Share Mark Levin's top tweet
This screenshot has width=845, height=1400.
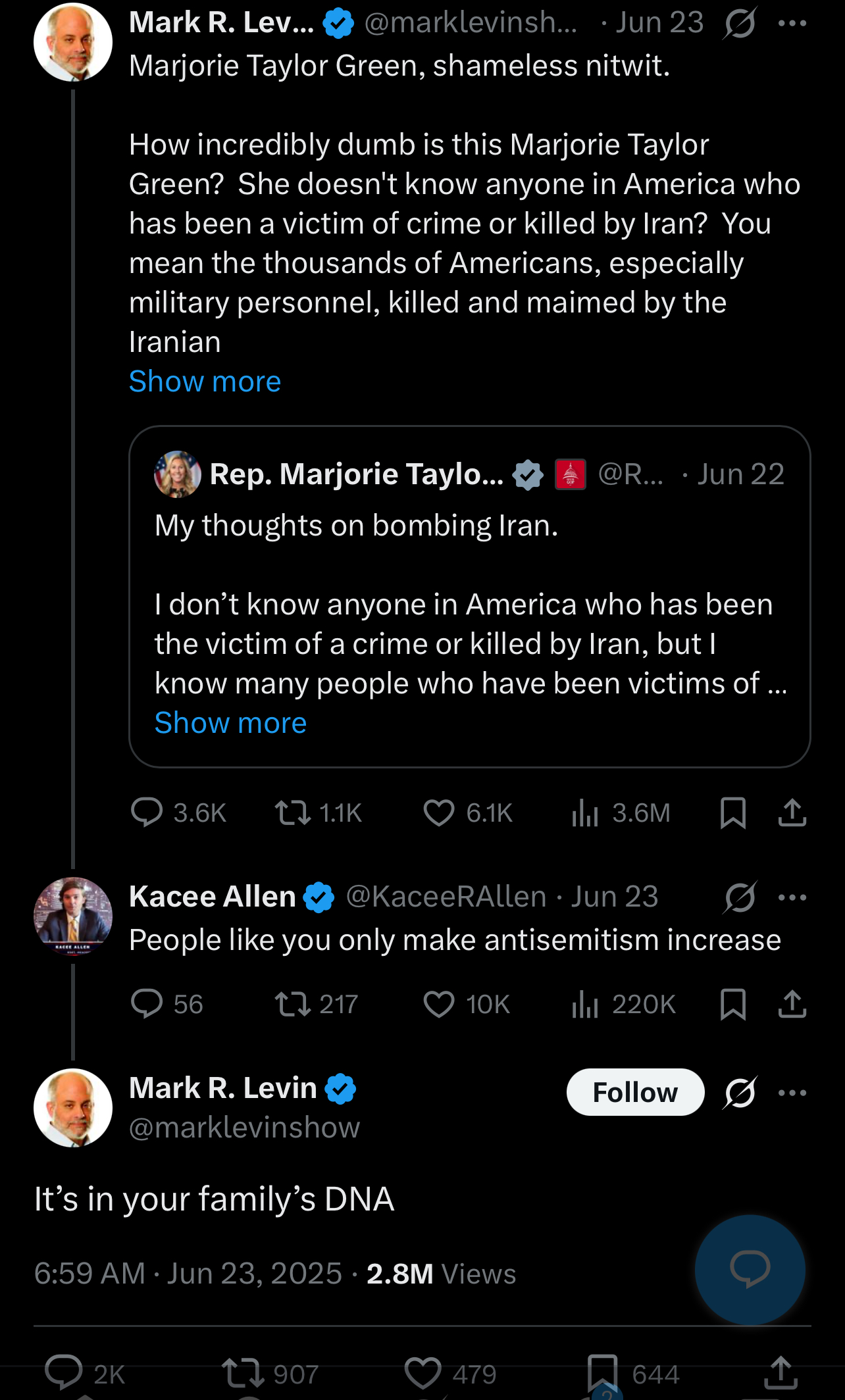tap(792, 813)
